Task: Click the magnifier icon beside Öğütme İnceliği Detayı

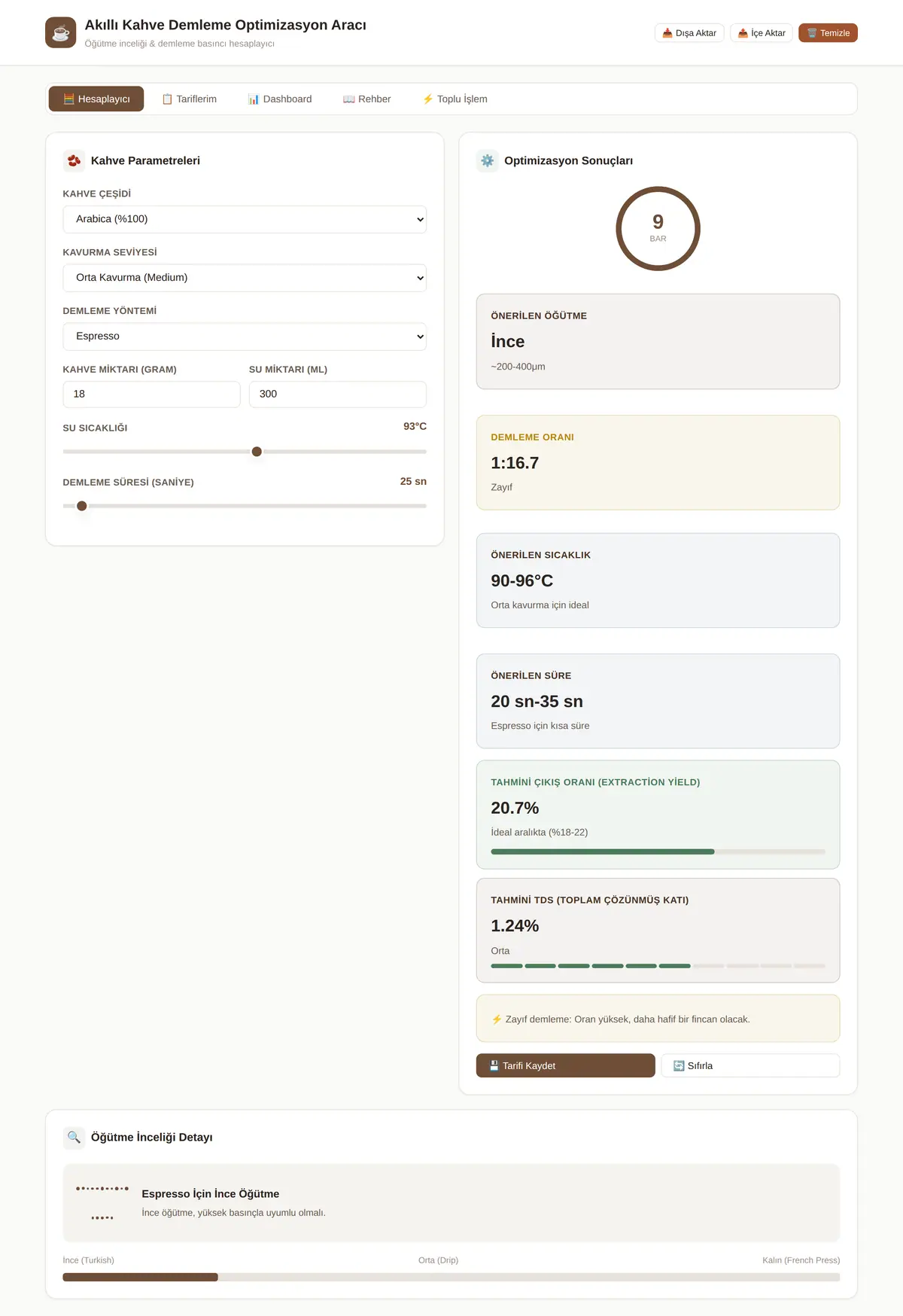Action: 74,1137
